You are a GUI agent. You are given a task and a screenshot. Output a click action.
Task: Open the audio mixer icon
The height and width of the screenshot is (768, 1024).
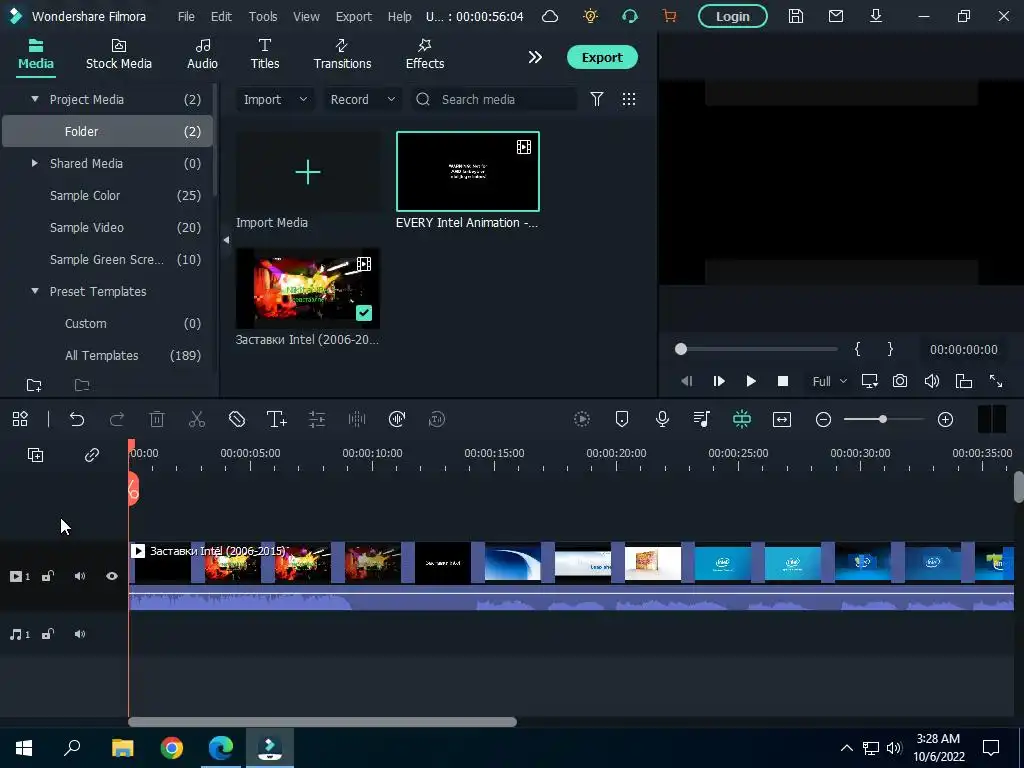click(701, 419)
